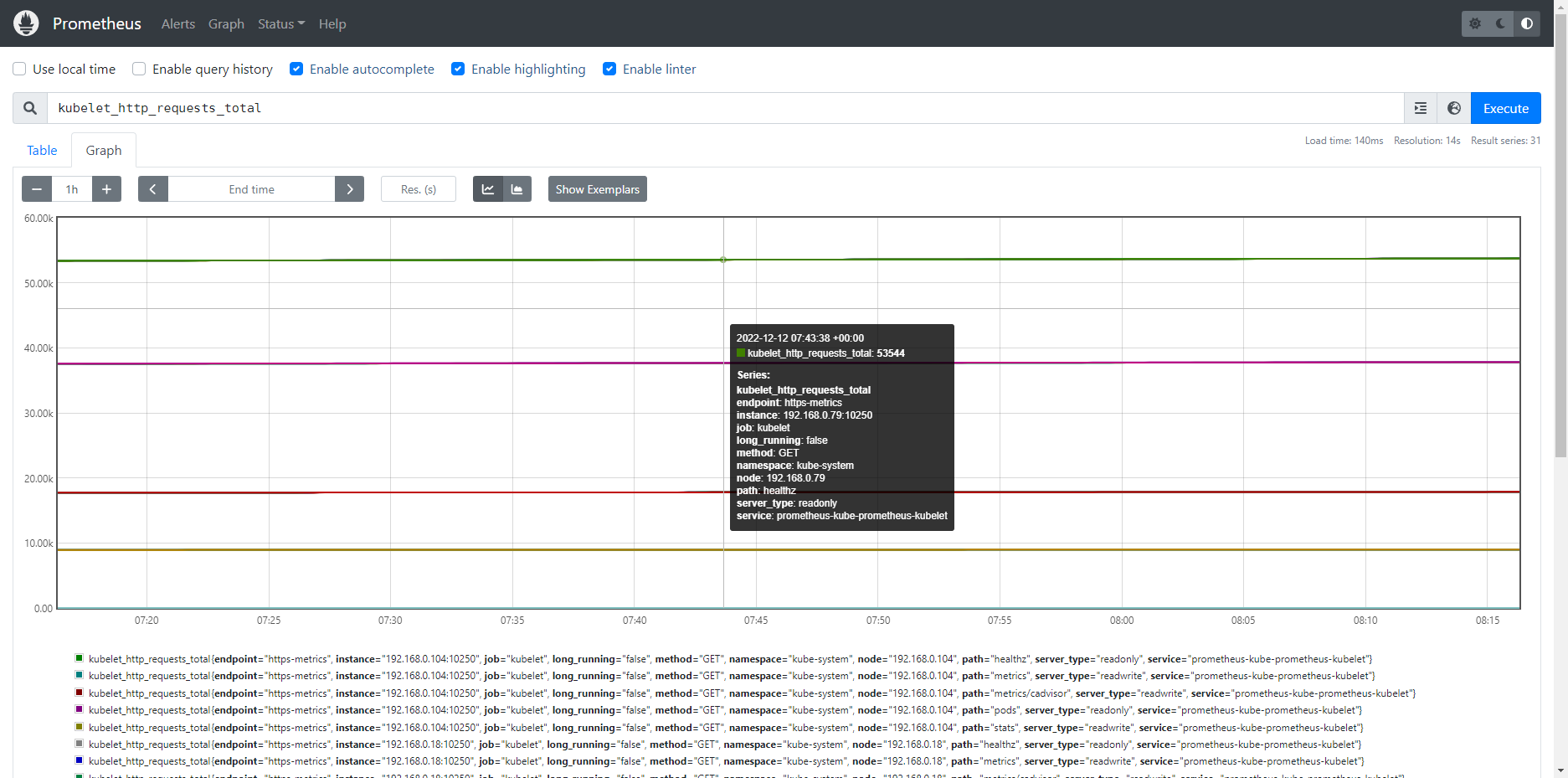
Task: Select legend series with path metrics/cadvisor
Action: [752, 693]
